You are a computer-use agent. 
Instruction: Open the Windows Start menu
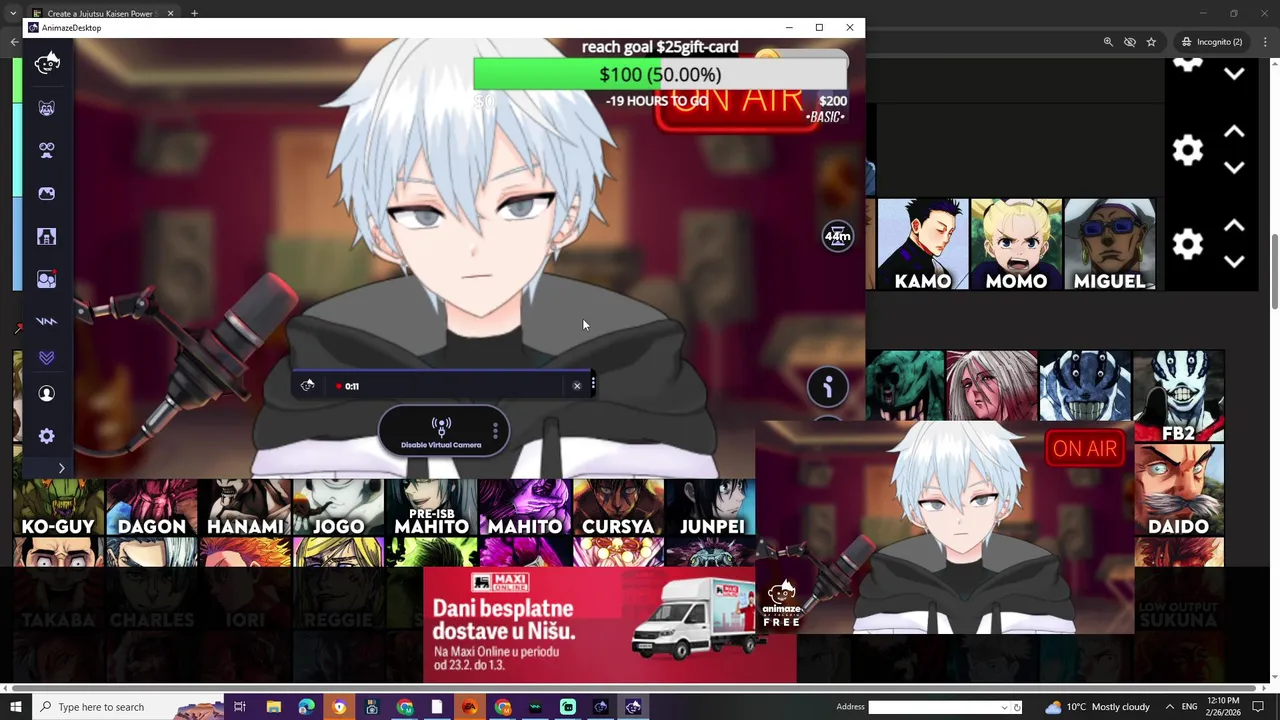pyautogui.click(x=16, y=707)
